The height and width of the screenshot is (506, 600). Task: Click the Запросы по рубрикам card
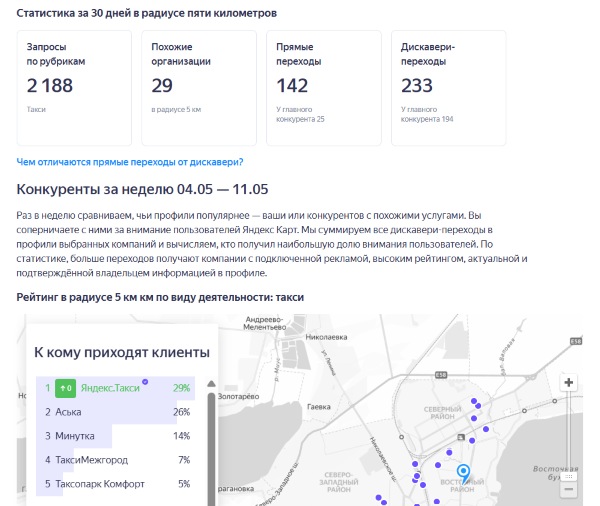click(74, 88)
